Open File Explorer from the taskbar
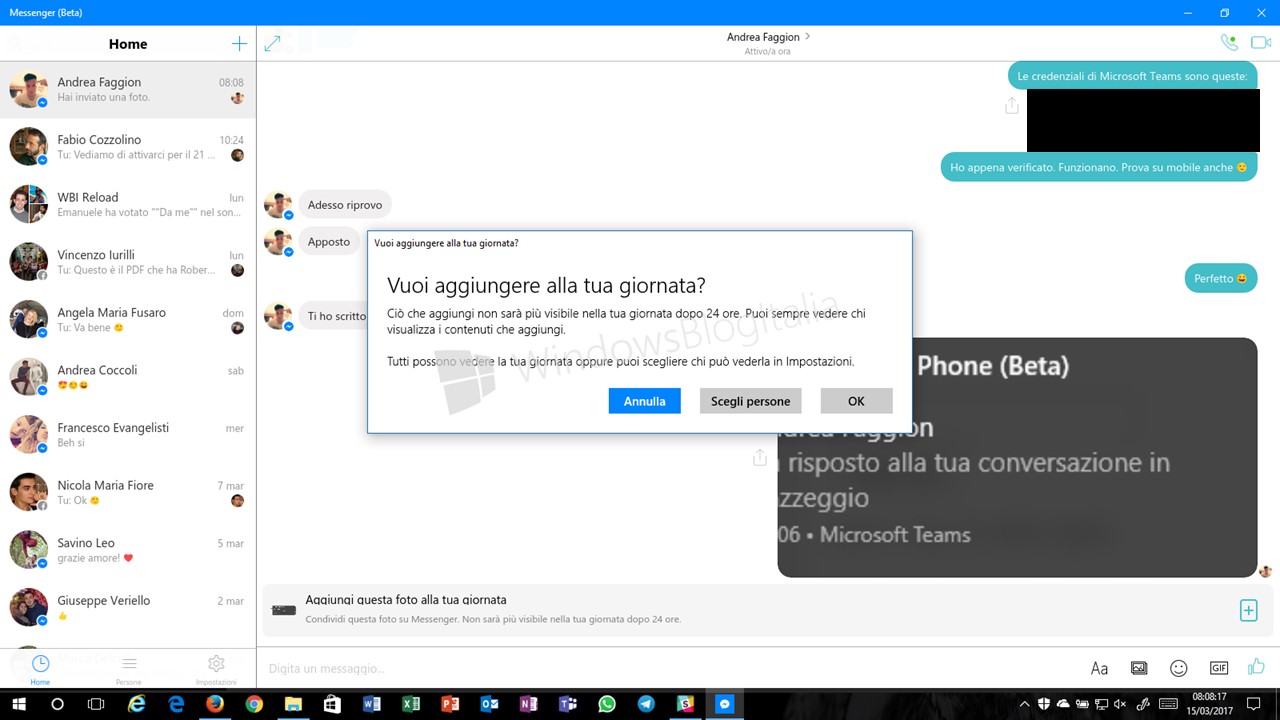 pyautogui.click(x=293, y=704)
